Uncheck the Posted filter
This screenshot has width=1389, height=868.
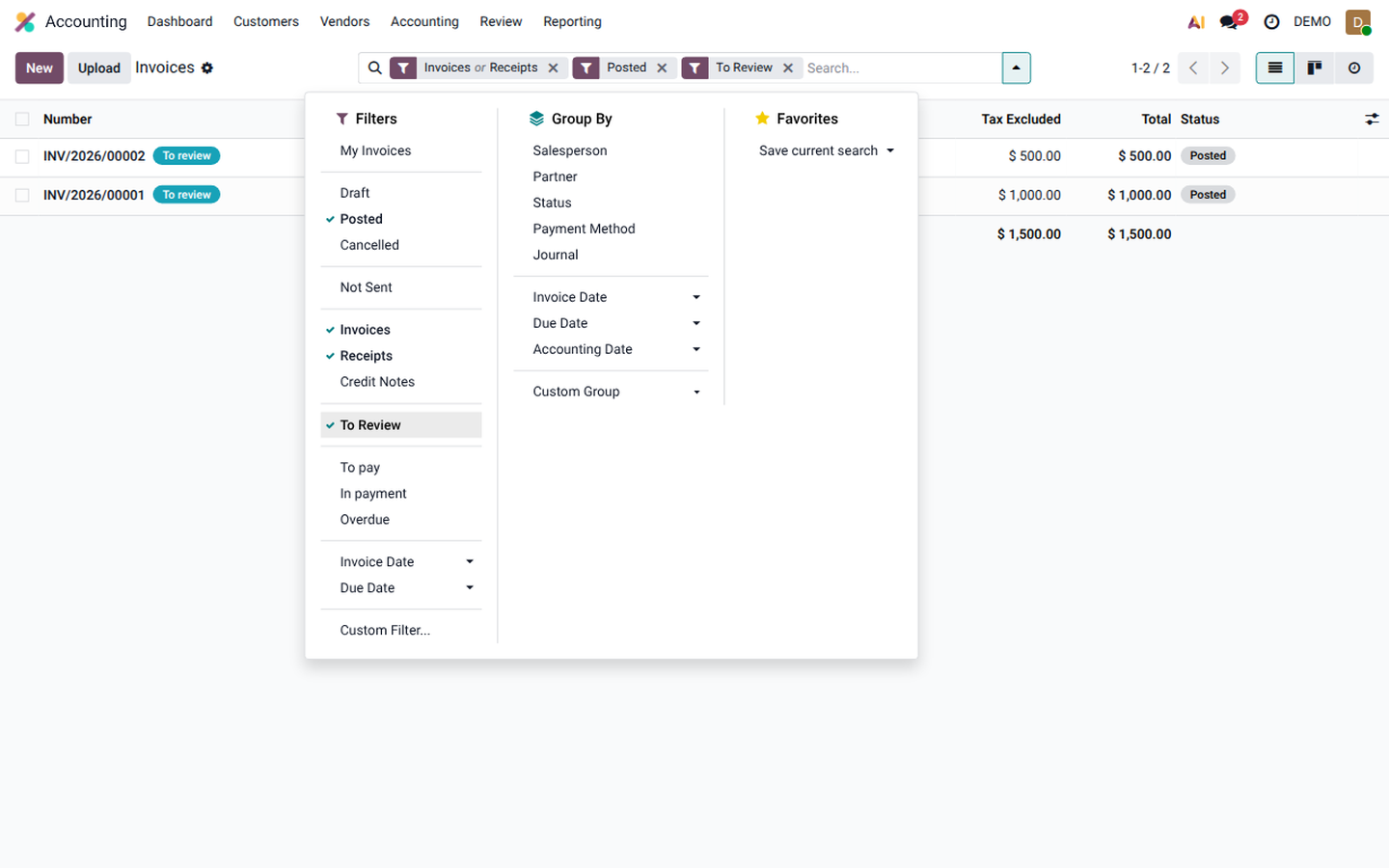tap(400, 219)
